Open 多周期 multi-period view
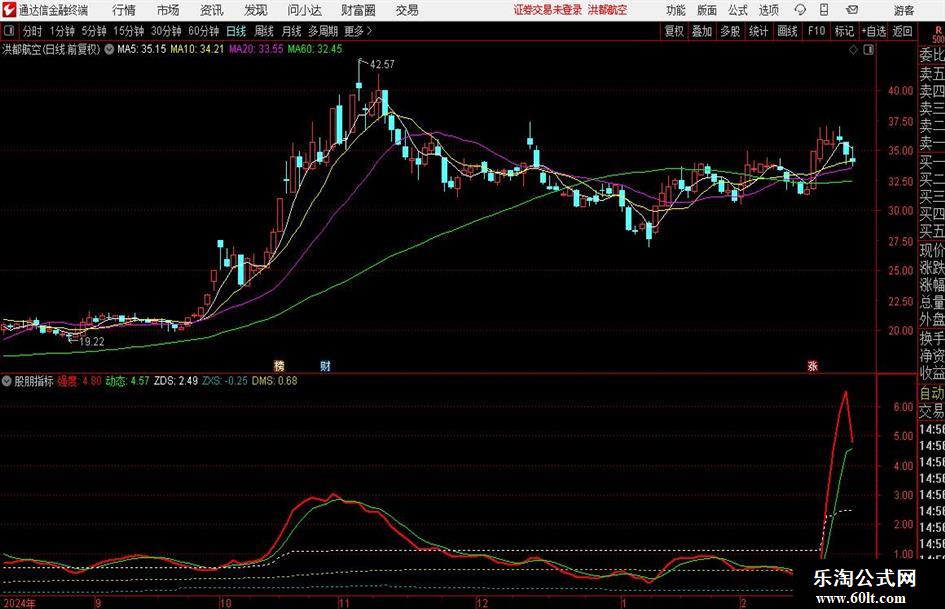The image size is (945, 609). pyautogui.click(x=323, y=31)
